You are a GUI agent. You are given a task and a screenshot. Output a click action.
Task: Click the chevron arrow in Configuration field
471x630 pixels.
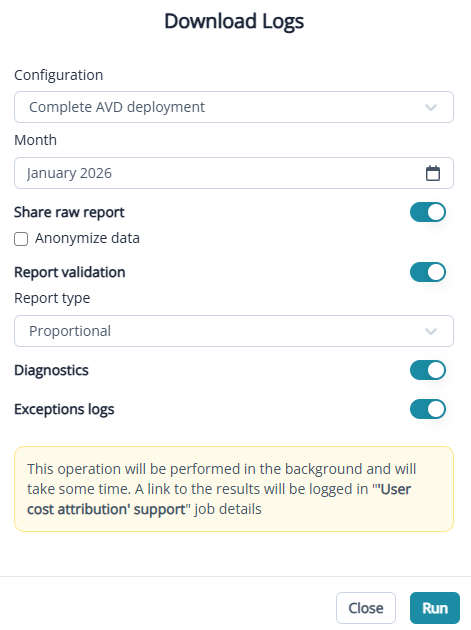pos(431,107)
